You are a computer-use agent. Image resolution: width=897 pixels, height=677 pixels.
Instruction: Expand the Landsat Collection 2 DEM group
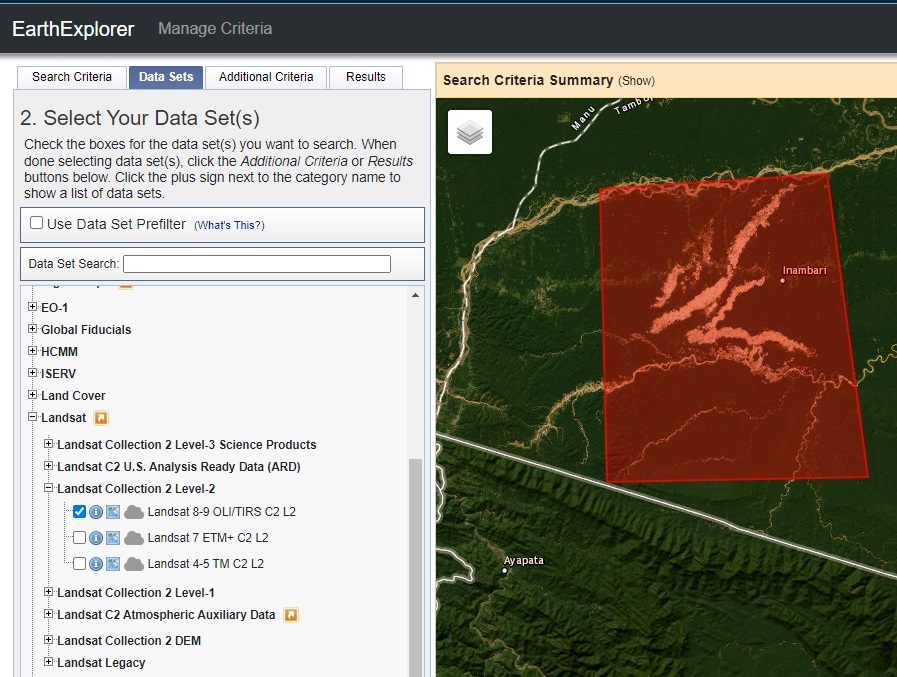(49, 640)
